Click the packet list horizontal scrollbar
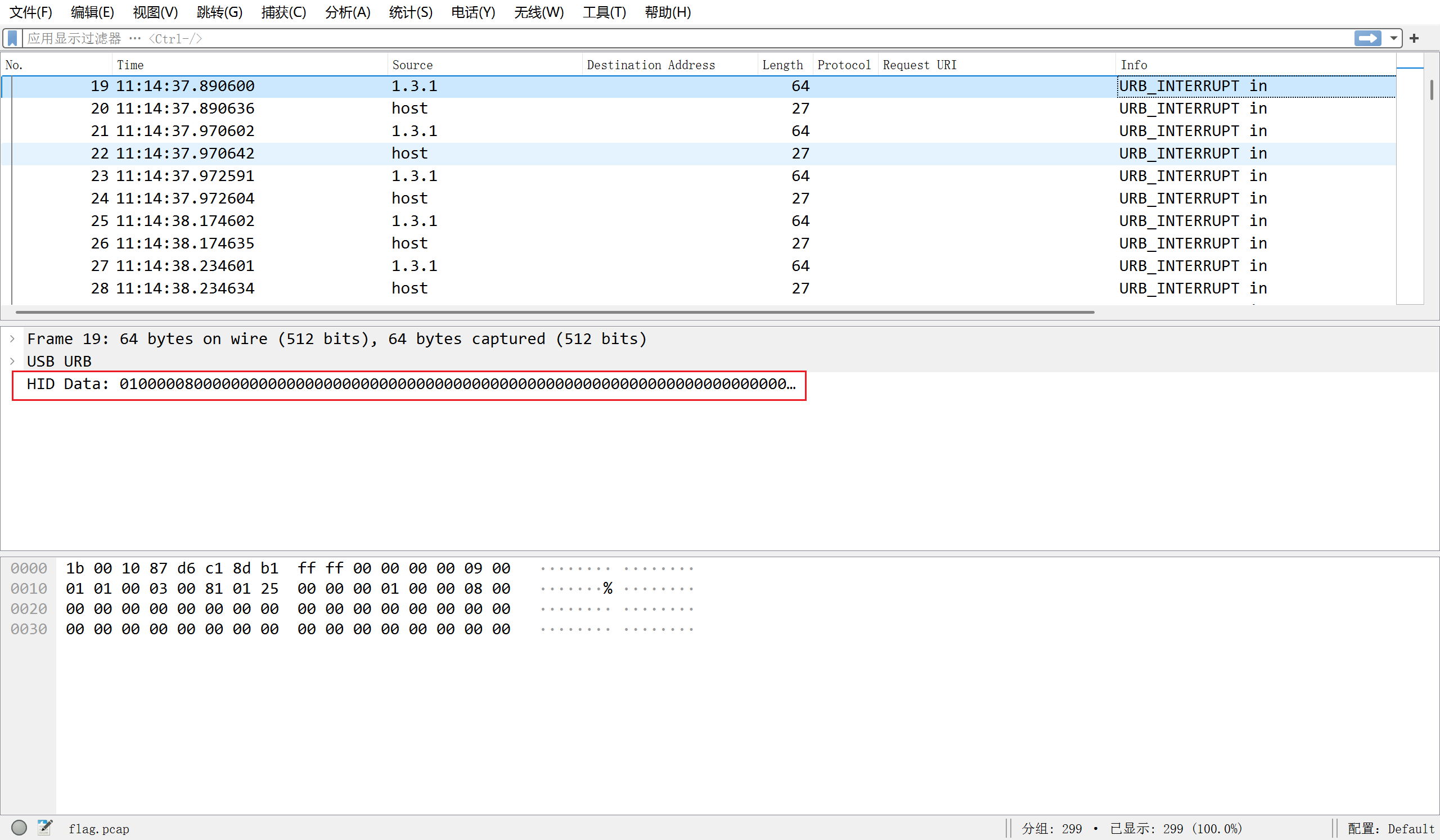 (554, 313)
